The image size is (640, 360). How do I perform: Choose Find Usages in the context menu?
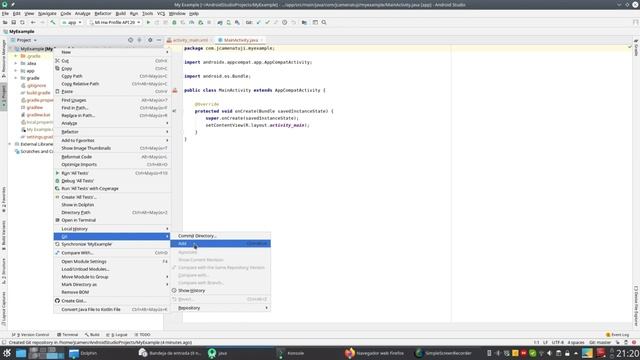click(x=112, y=100)
